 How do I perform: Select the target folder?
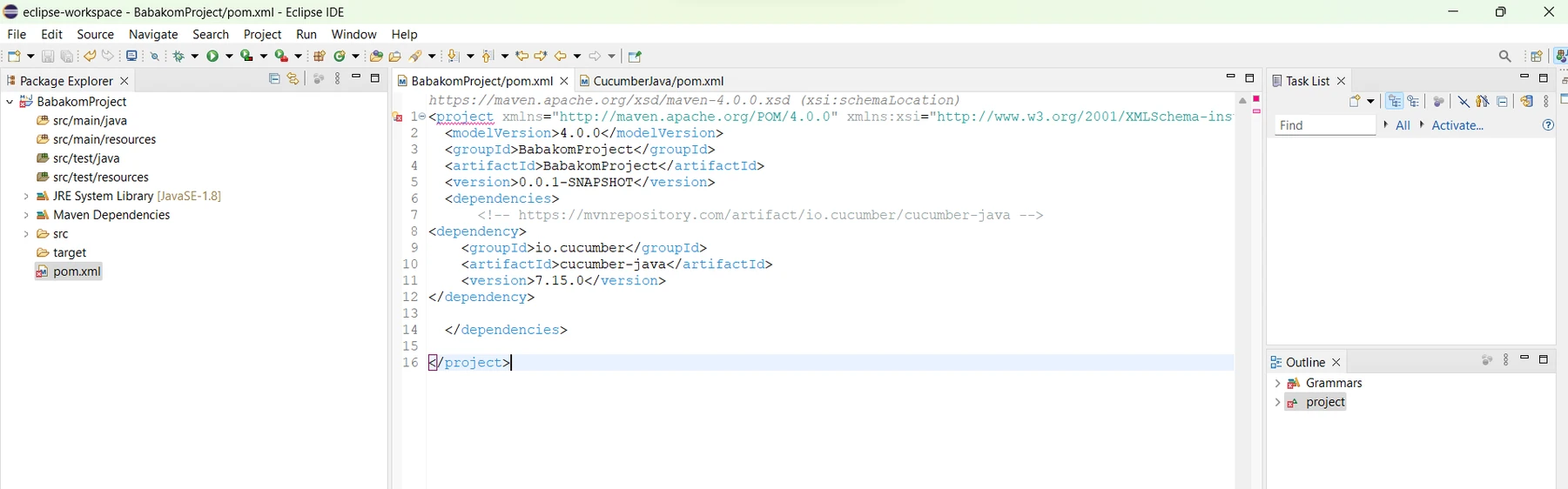62,252
